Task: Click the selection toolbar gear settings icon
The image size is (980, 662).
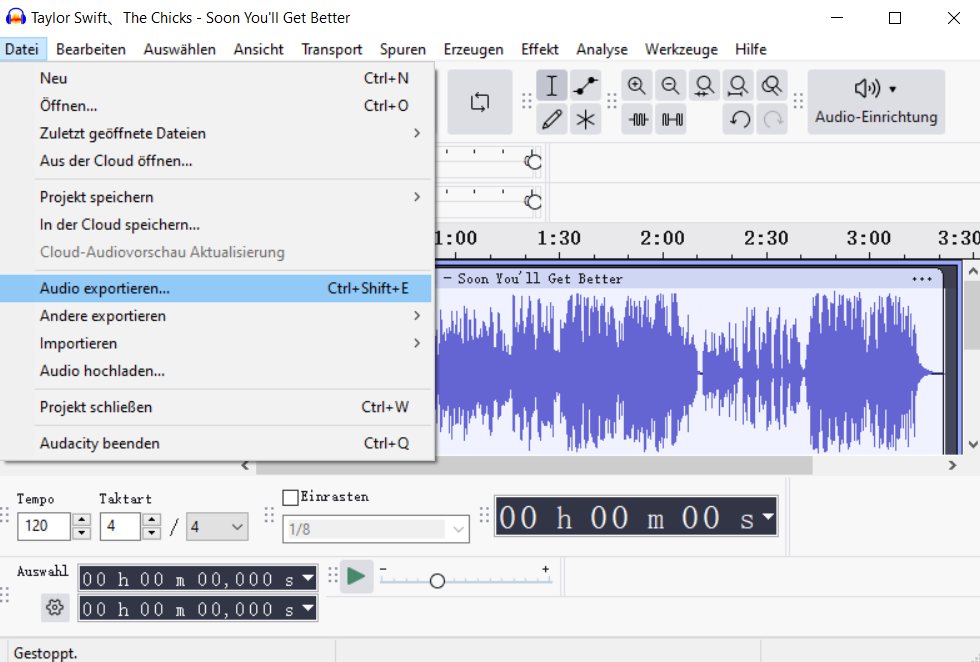Action: pyautogui.click(x=55, y=607)
